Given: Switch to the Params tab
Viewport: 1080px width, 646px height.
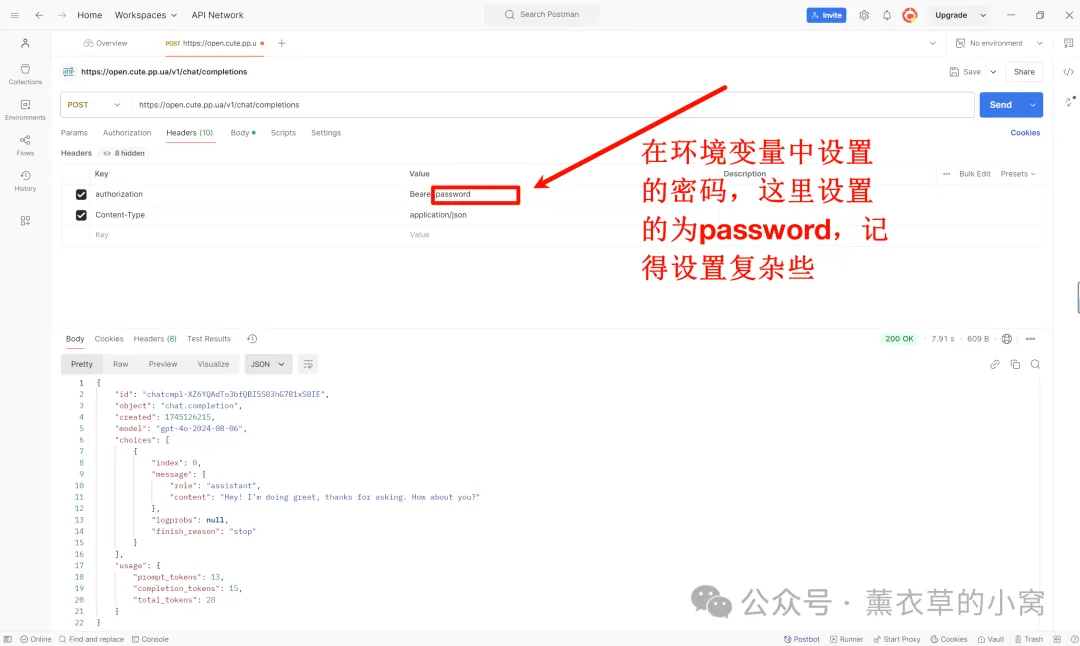Looking at the screenshot, I should 74,133.
